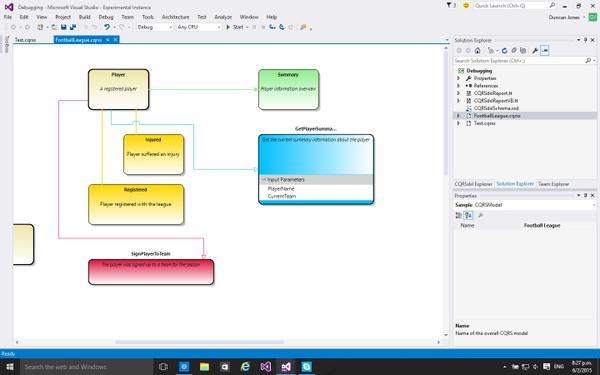The height and width of the screenshot is (375, 600).
Task: Switch to the Test.cqrsx document tab
Action: [25, 40]
